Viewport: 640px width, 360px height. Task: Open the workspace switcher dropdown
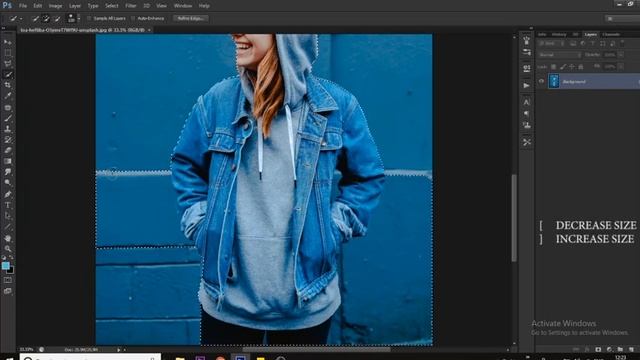pyautogui.click(x=622, y=18)
